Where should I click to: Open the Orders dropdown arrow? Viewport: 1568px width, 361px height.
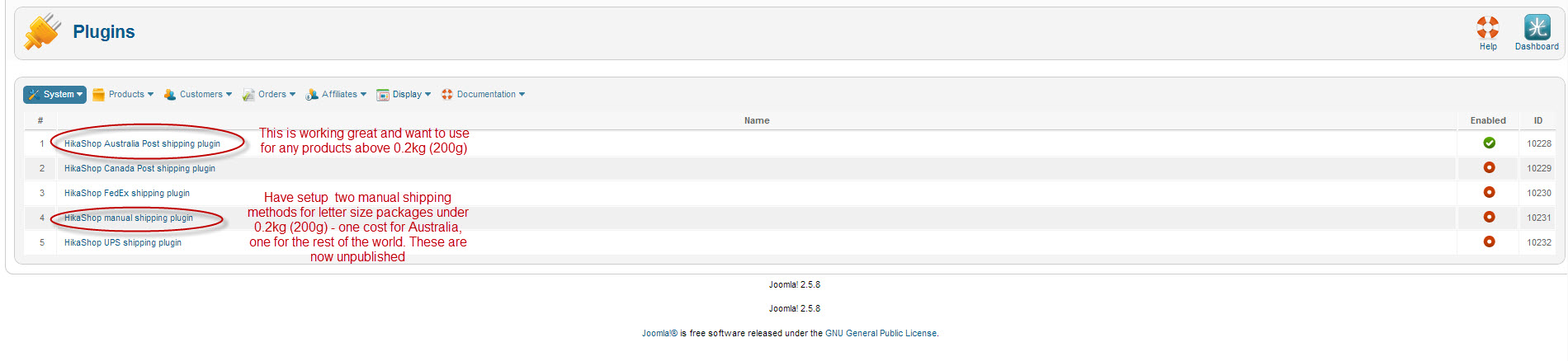point(292,95)
